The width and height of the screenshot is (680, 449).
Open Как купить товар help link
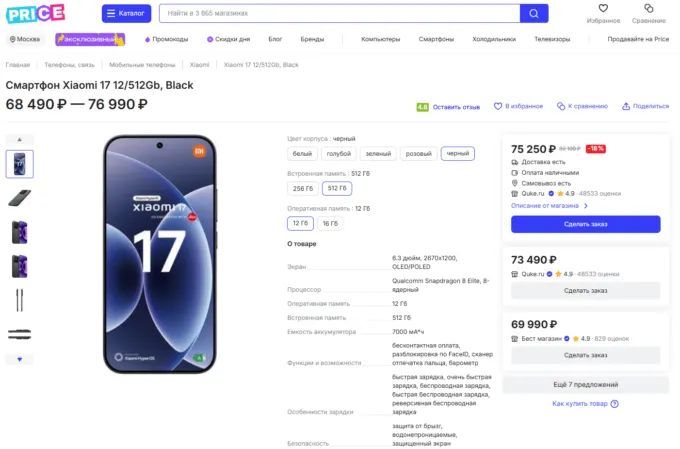coord(580,404)
